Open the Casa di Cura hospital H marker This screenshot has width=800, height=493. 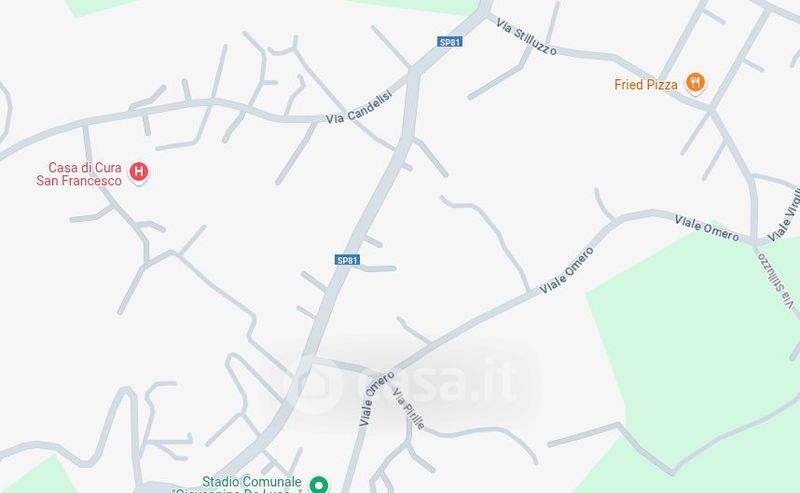pyautogui.click(x=139, y=172)
